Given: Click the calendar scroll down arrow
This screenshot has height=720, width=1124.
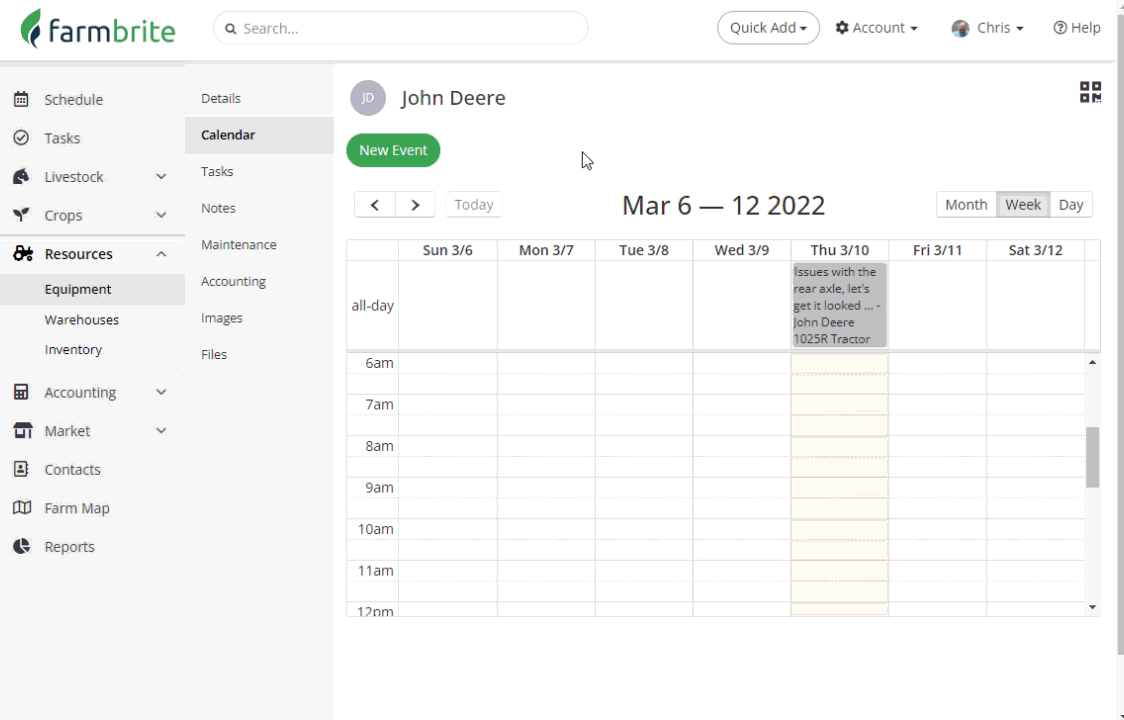Looking at the screenshot, I should point(1092,607).
